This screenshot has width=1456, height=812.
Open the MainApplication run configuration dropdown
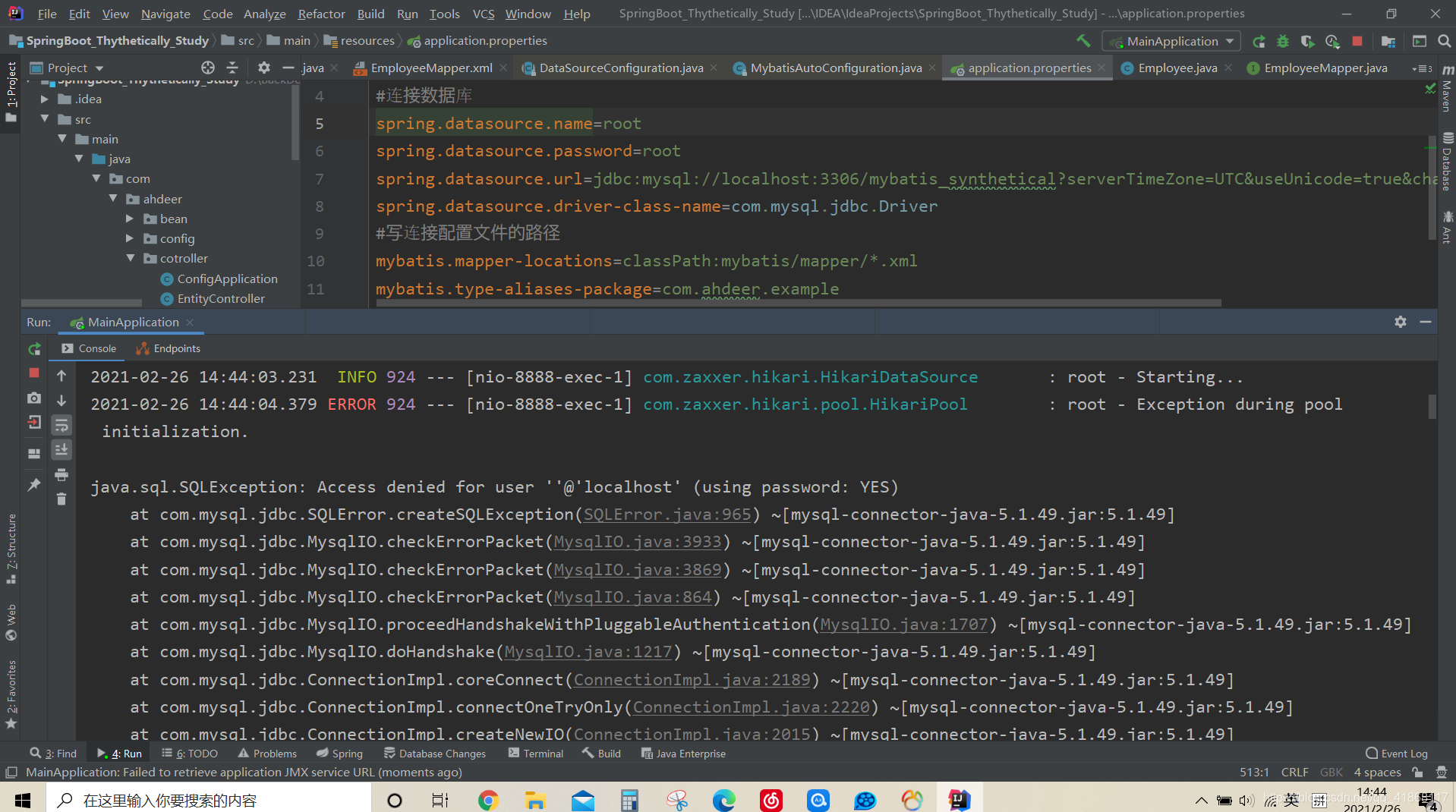(1172, 41)
